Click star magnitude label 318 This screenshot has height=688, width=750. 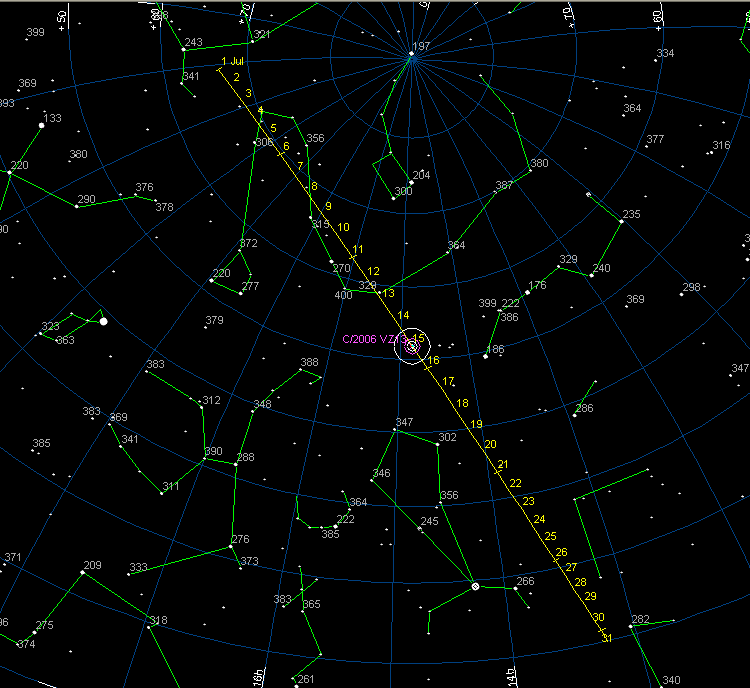click(158, 621)
